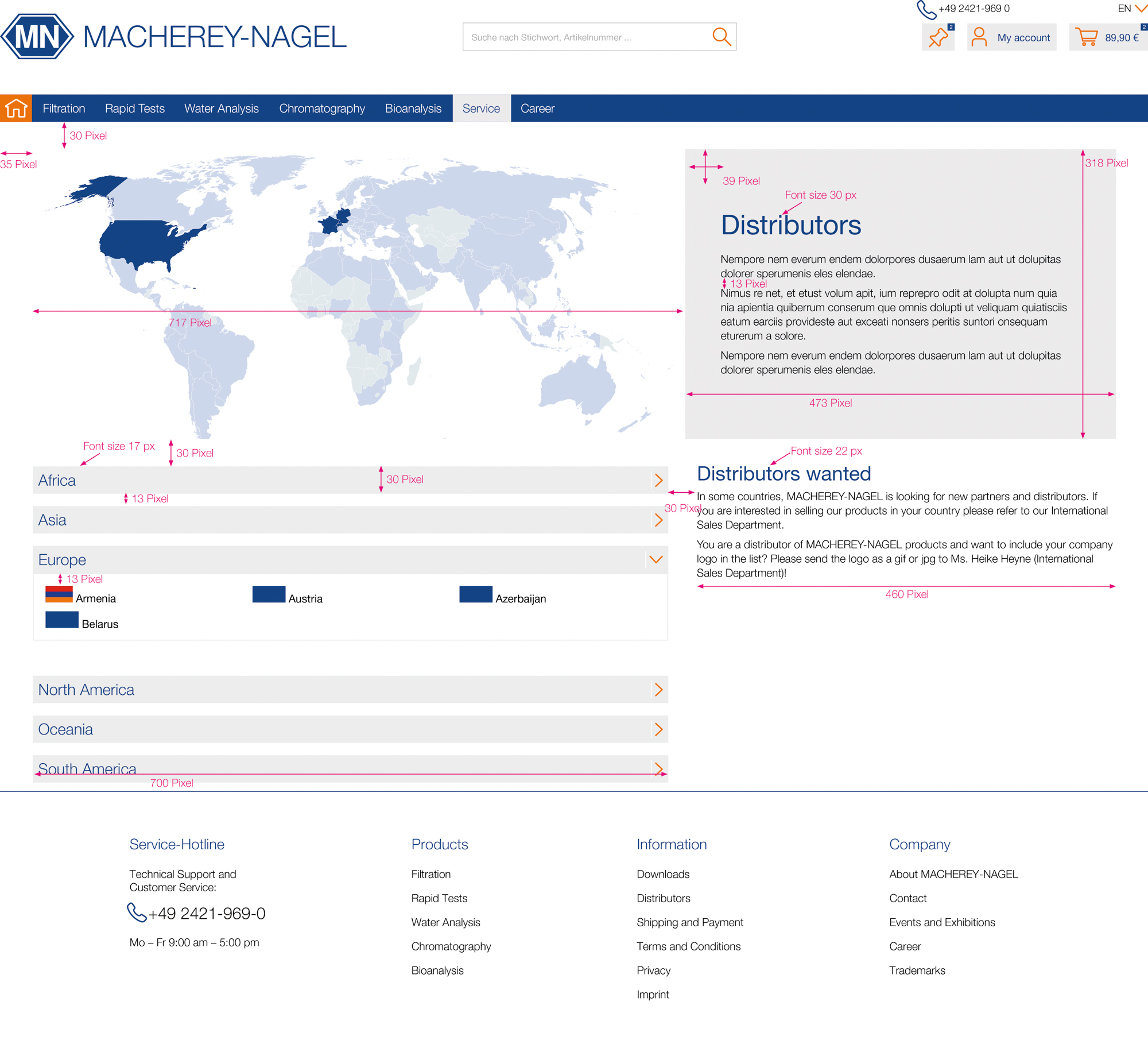Select the Service menu tab

tap(481, 109)
